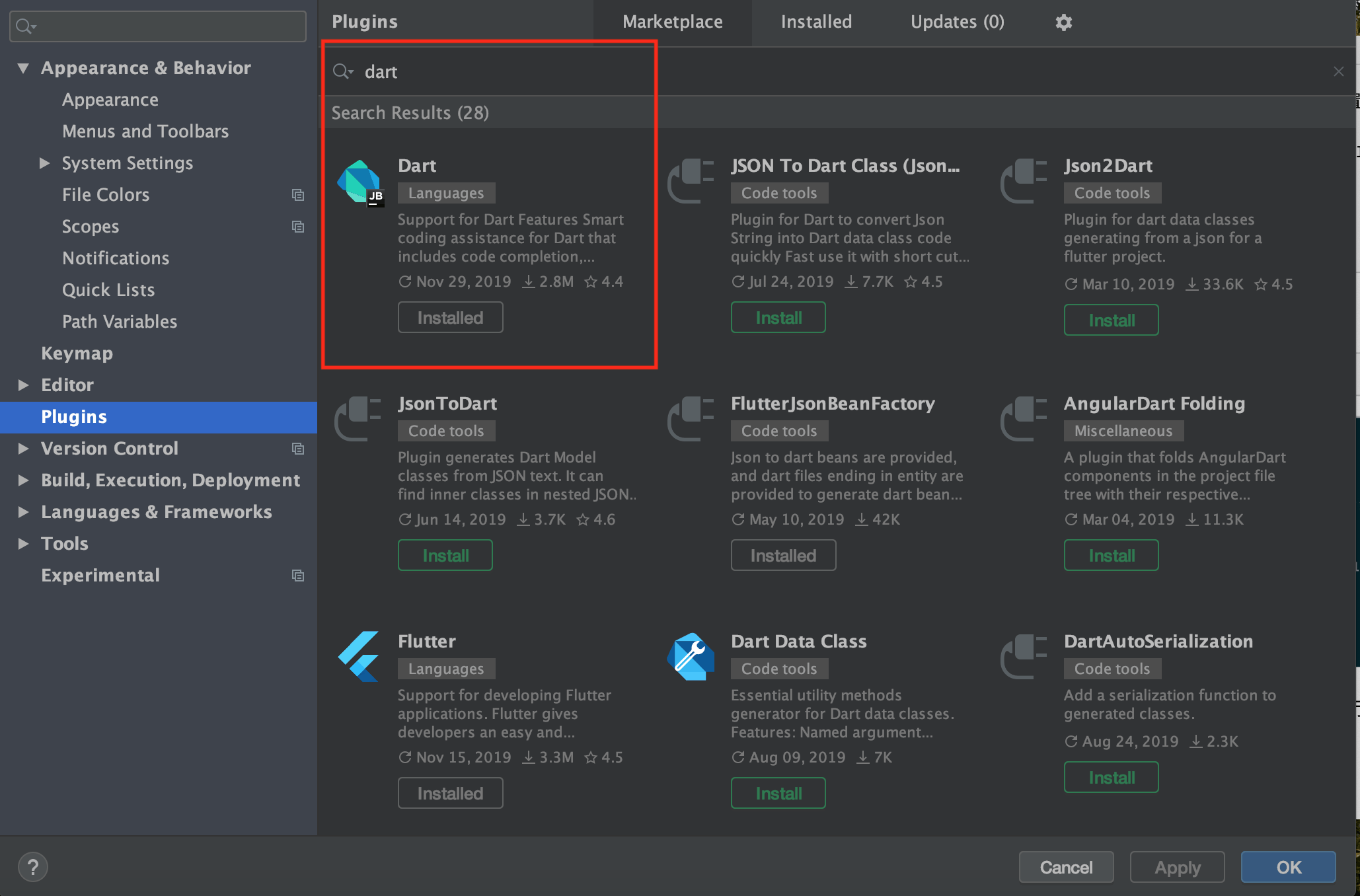Click the File Colors project-level icon
1360x896 pixels.
(298, 195)
